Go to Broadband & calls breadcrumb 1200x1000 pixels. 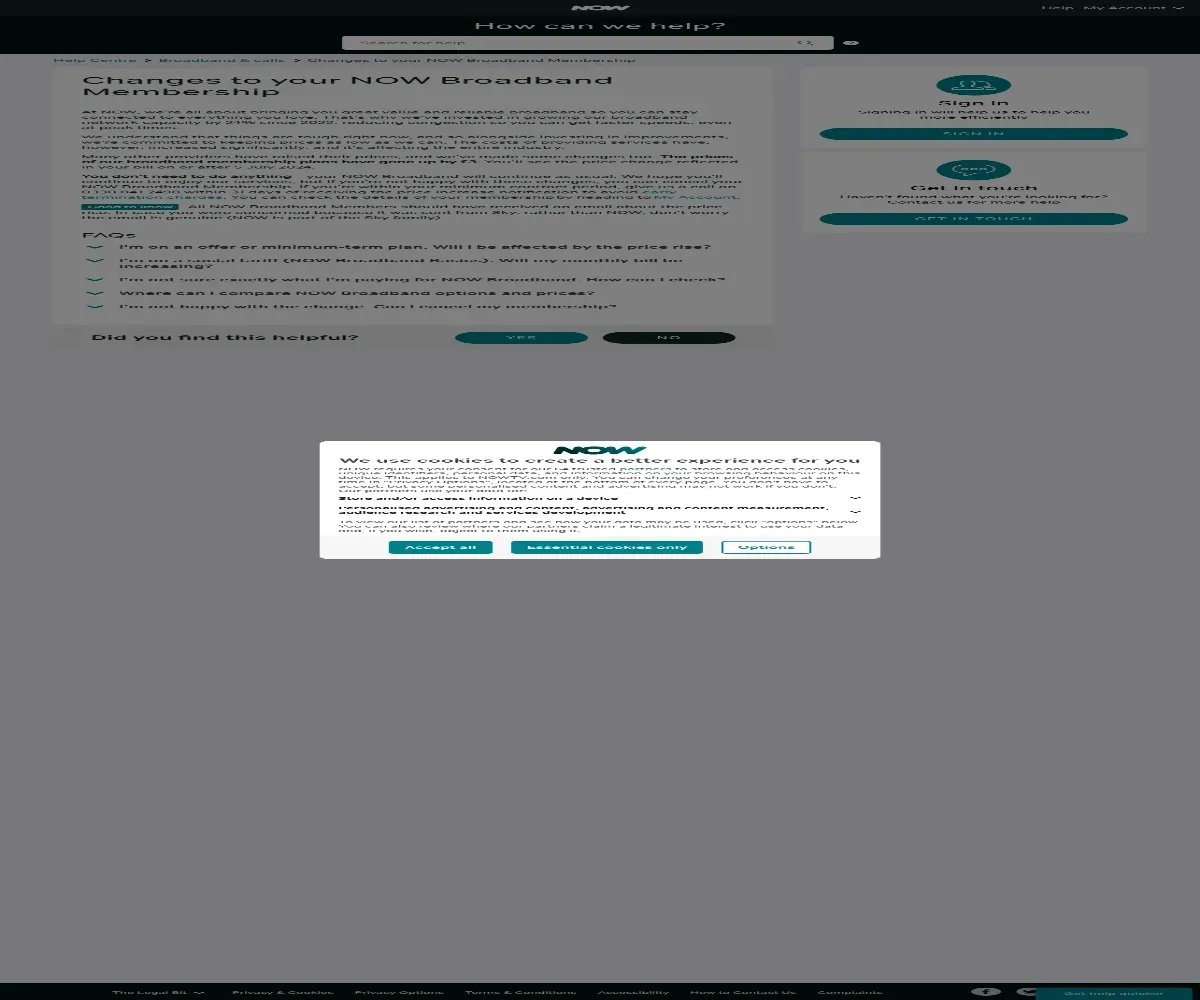point(221,60)
